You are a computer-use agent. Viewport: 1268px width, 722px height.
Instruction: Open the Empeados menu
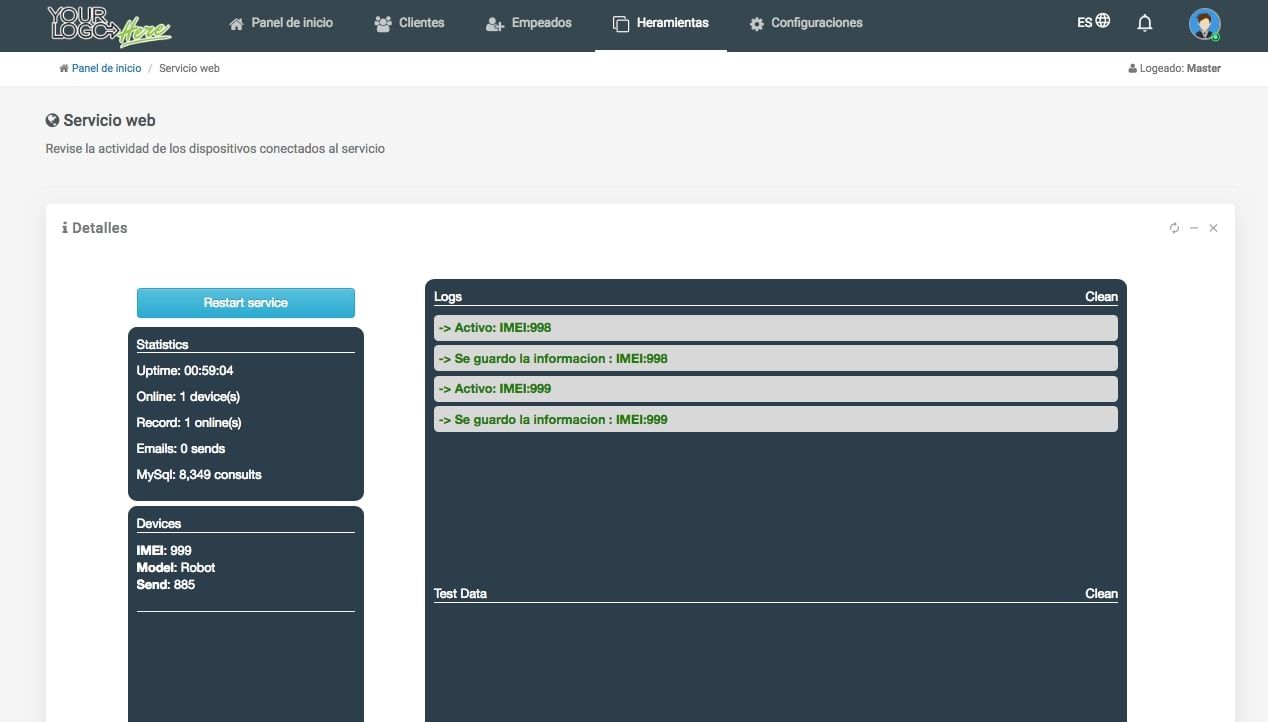pyautogui.click(x=528, y=23)
